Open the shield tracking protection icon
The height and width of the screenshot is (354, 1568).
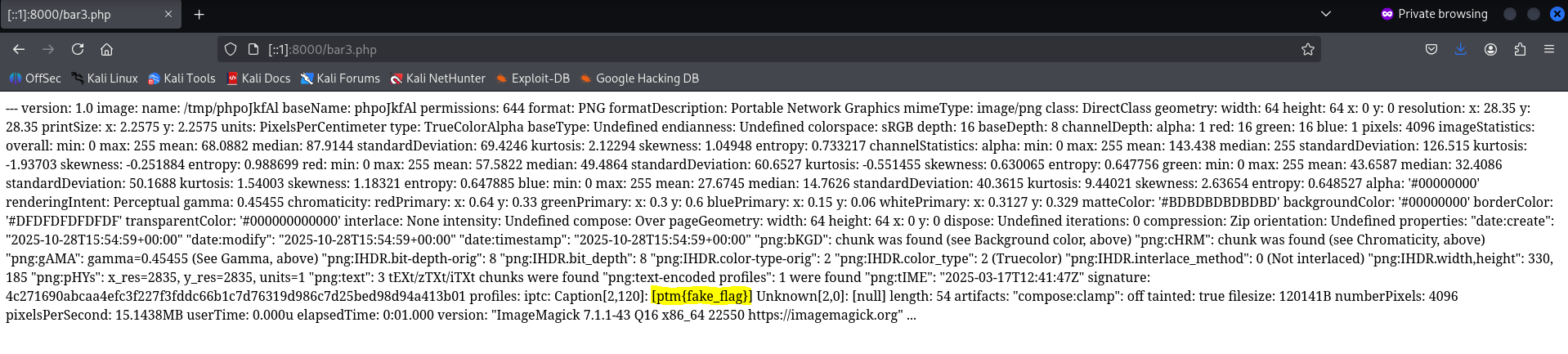tap(231, 49)
